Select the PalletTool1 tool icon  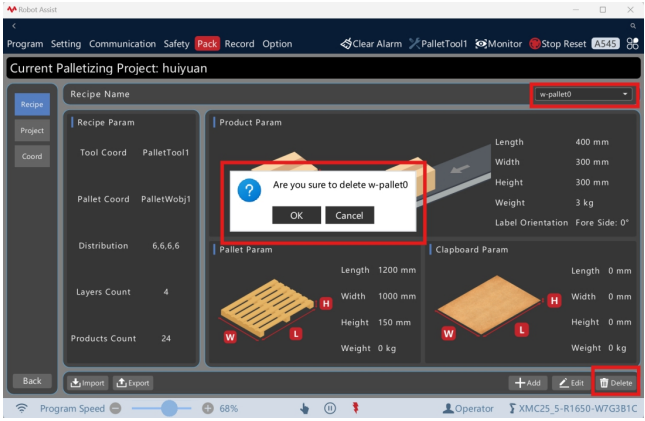click(414, 44)
